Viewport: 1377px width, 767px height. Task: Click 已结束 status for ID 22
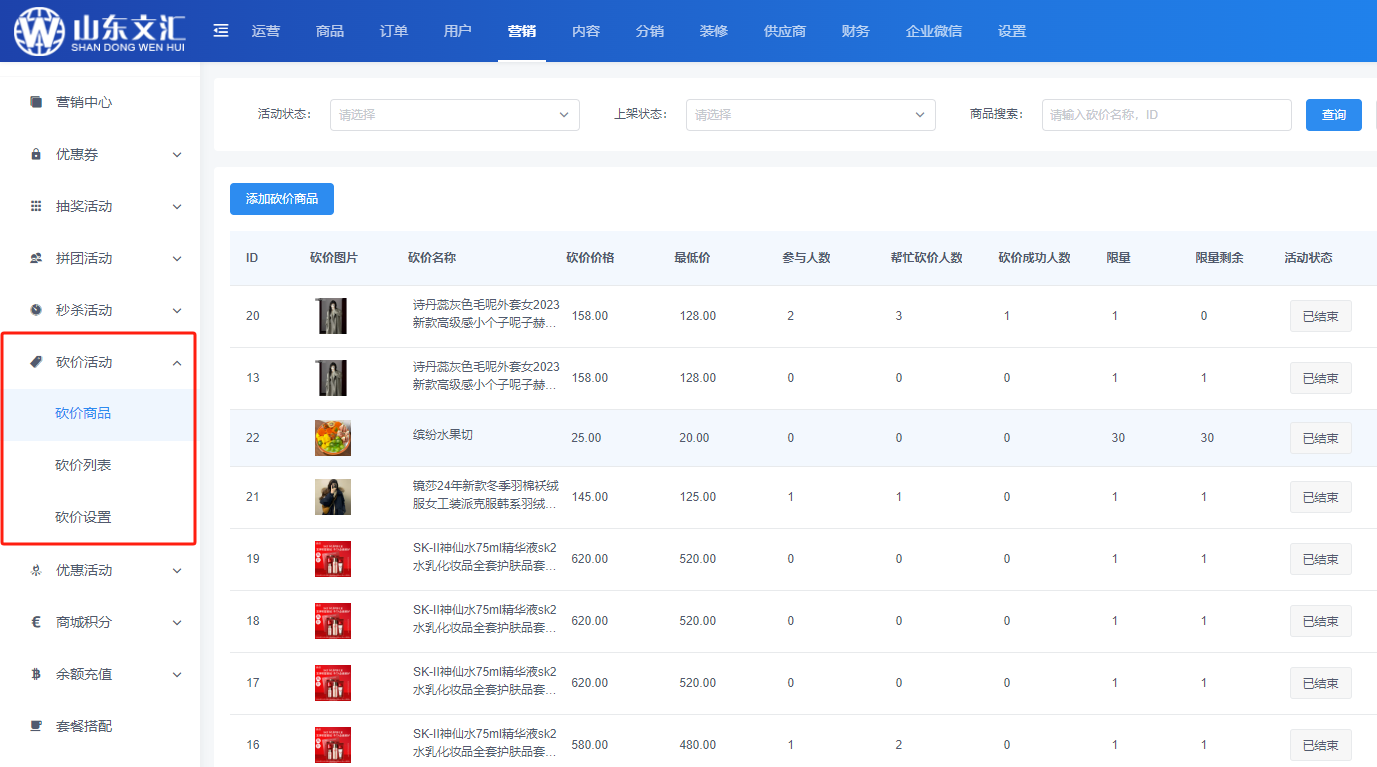pos(1321,438)
